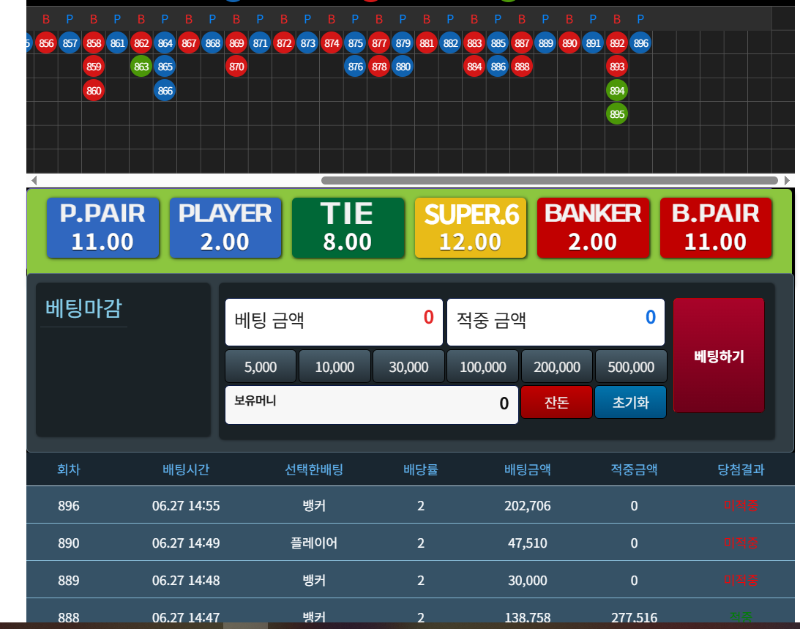
Task: Click the 배팅금액 column header
Action: tap(528, 469)
